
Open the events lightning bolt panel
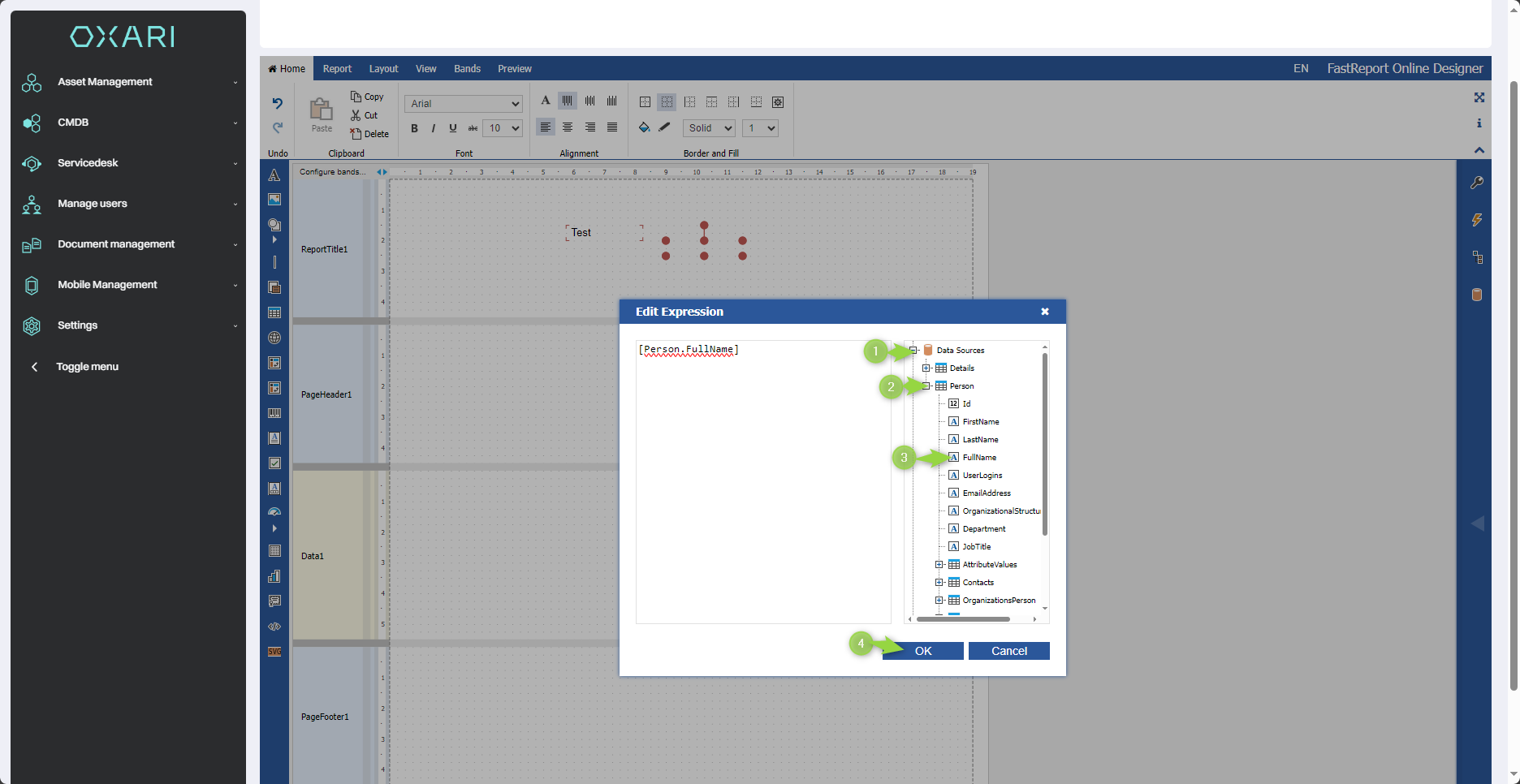pos(1477,220)
